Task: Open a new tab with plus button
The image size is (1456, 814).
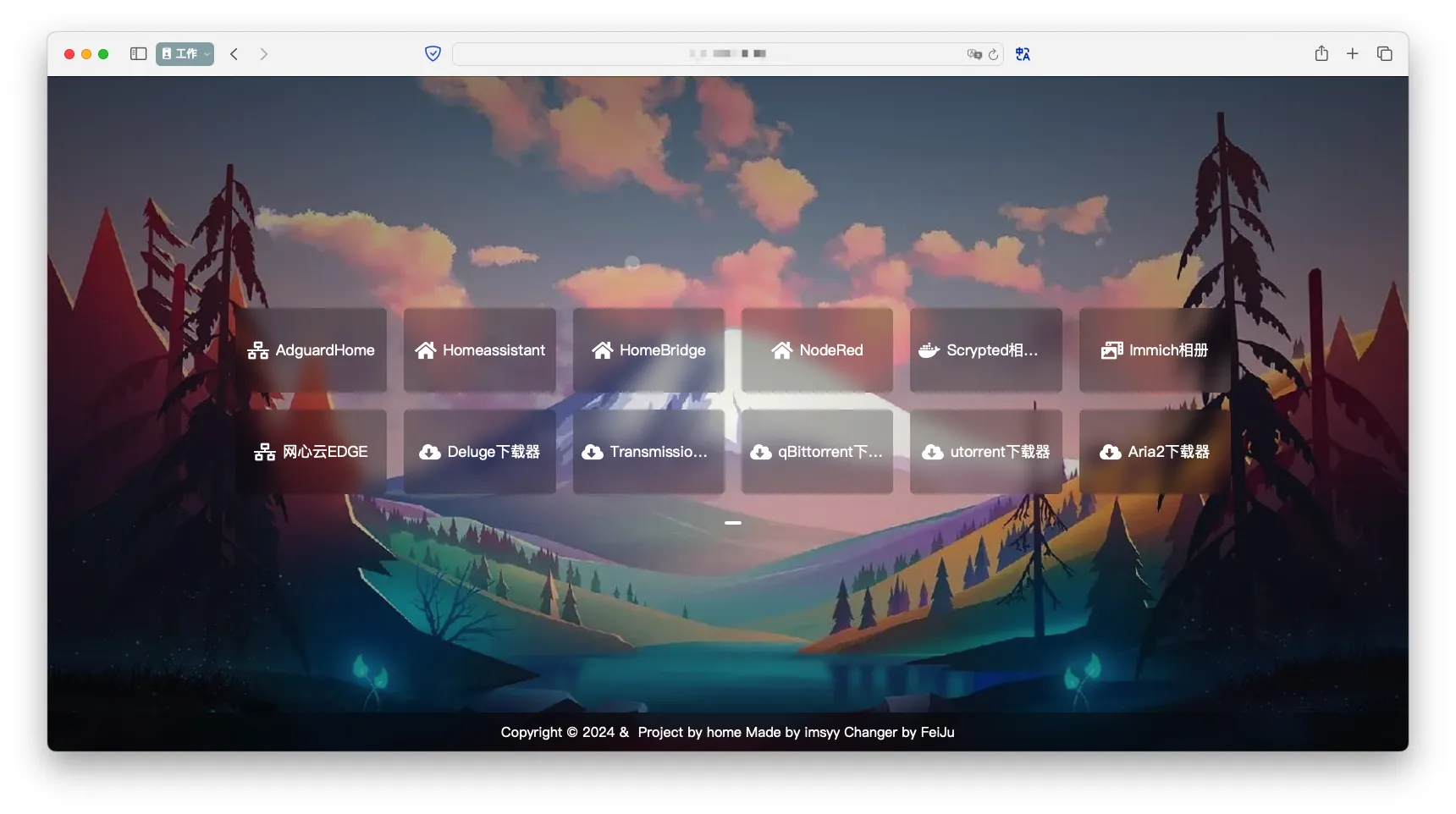Action: [1353, 54]
